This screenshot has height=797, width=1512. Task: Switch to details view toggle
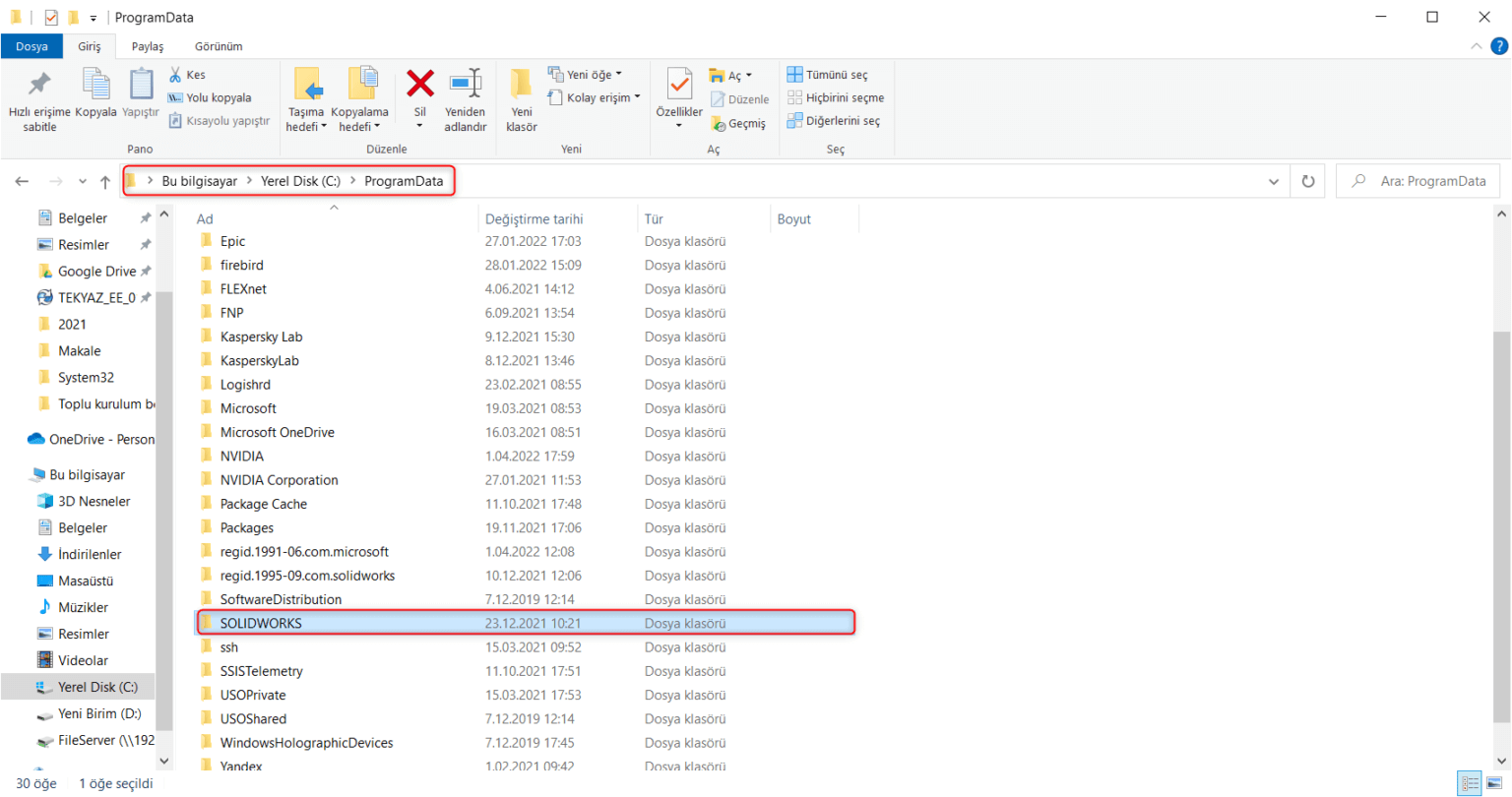(1471, 783)
